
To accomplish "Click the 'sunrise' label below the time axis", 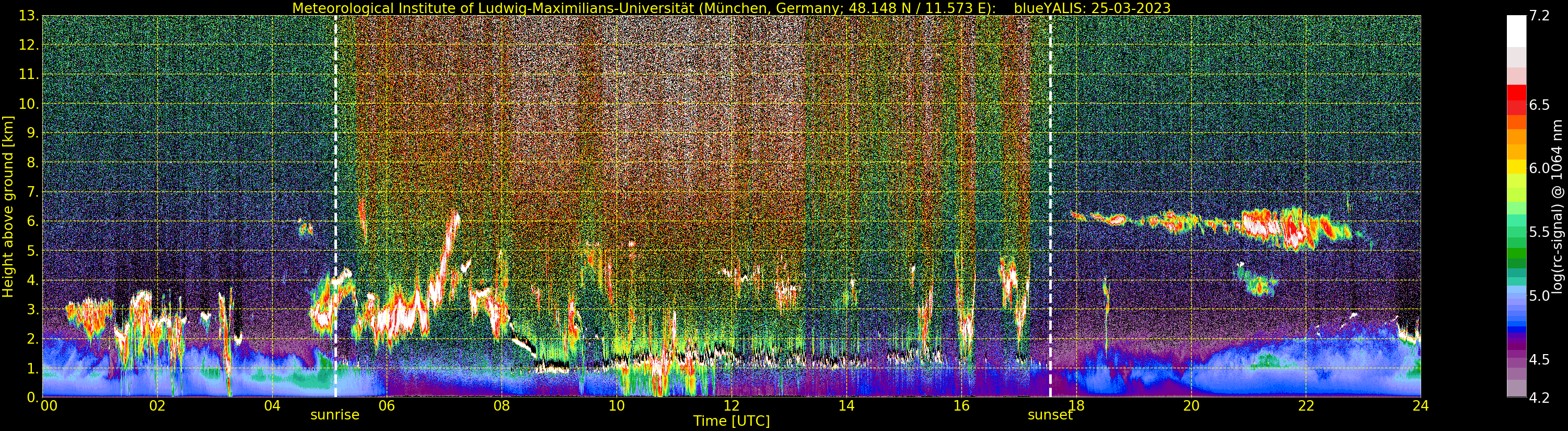I will [x=335, y=415].
